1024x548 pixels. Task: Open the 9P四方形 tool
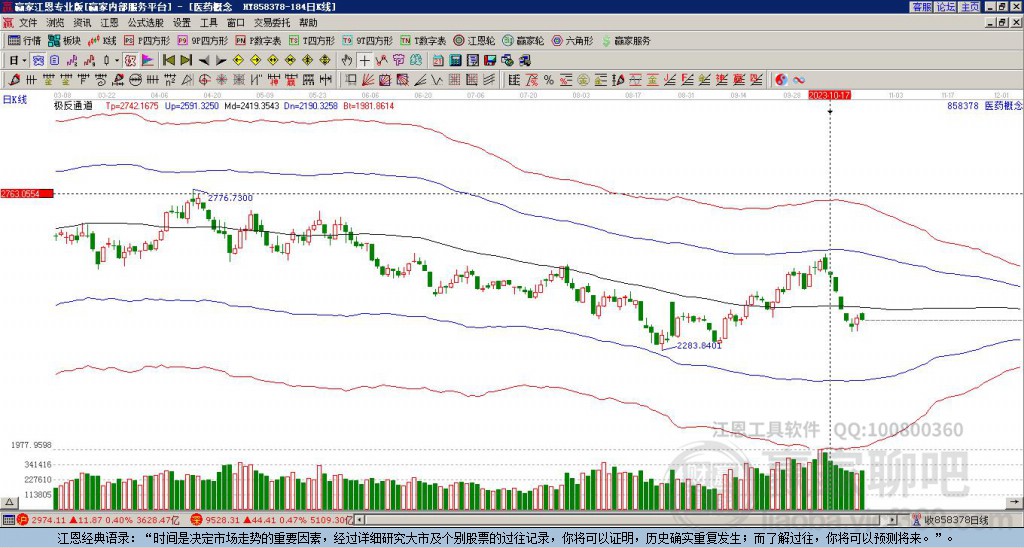pos(202,40)
